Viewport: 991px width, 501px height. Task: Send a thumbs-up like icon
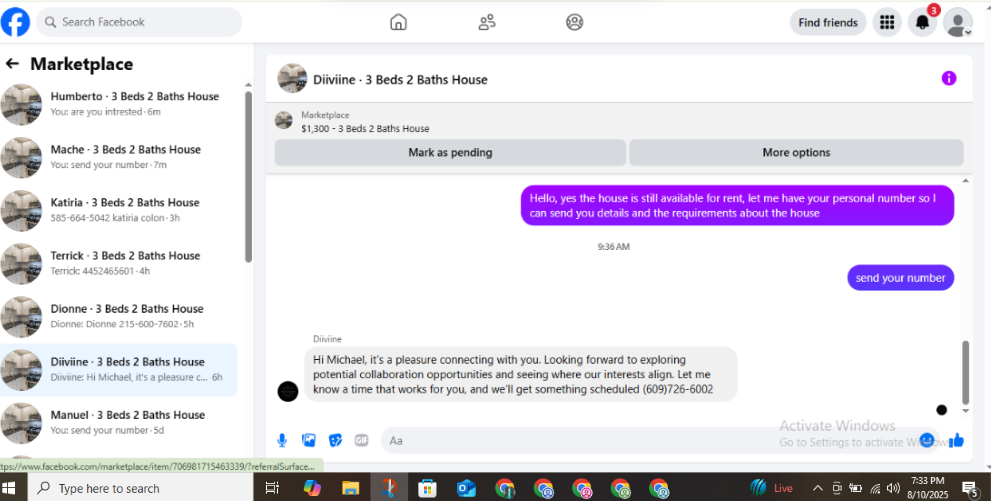956,440
